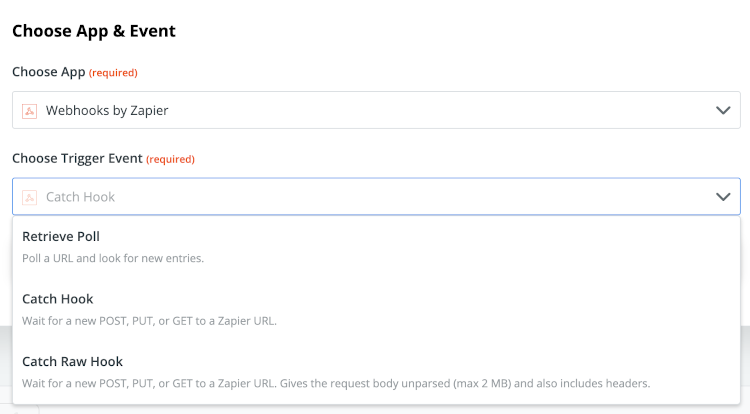
Task: Click the Choose App & Event heading
Action: point(94,31)
